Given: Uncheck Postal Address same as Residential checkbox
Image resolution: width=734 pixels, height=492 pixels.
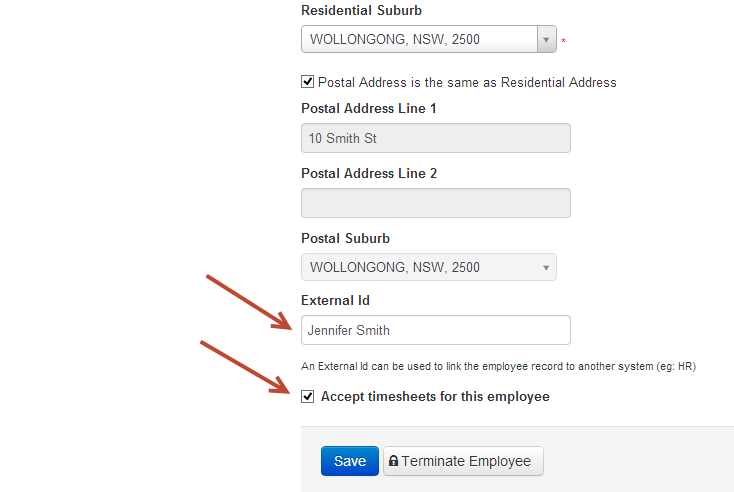Looking at the screenshot, I should pos(308,82).
